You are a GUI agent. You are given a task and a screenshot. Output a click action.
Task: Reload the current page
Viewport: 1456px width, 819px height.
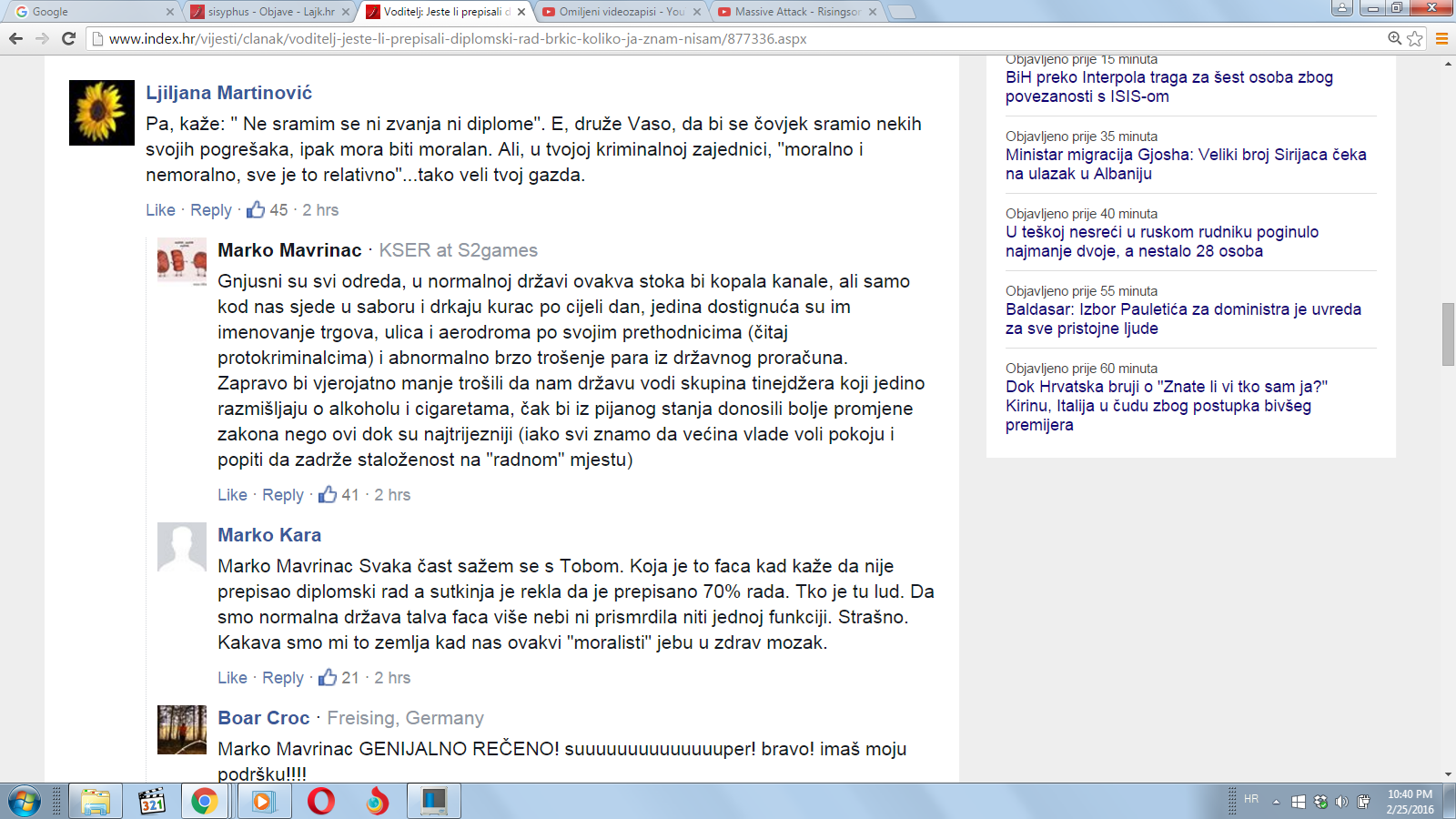68,38
